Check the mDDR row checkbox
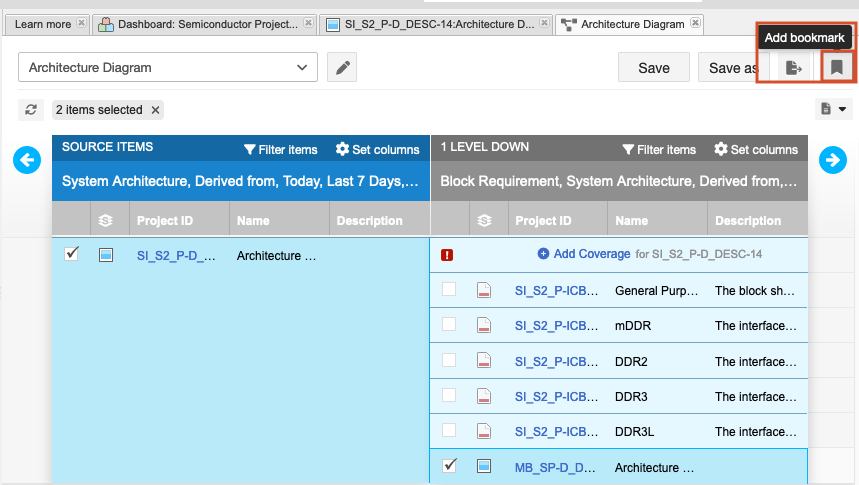Screen dimensions: 859x485 coord(449,324)
